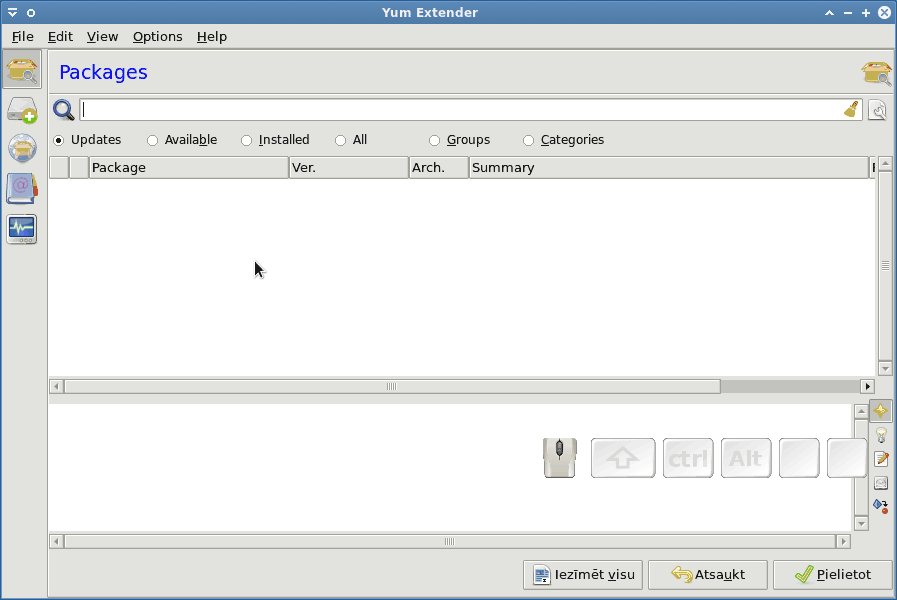Select the Groups filter
Image resolution: width=897 pixels, height=600 pixels.
(x=459, y=140)
